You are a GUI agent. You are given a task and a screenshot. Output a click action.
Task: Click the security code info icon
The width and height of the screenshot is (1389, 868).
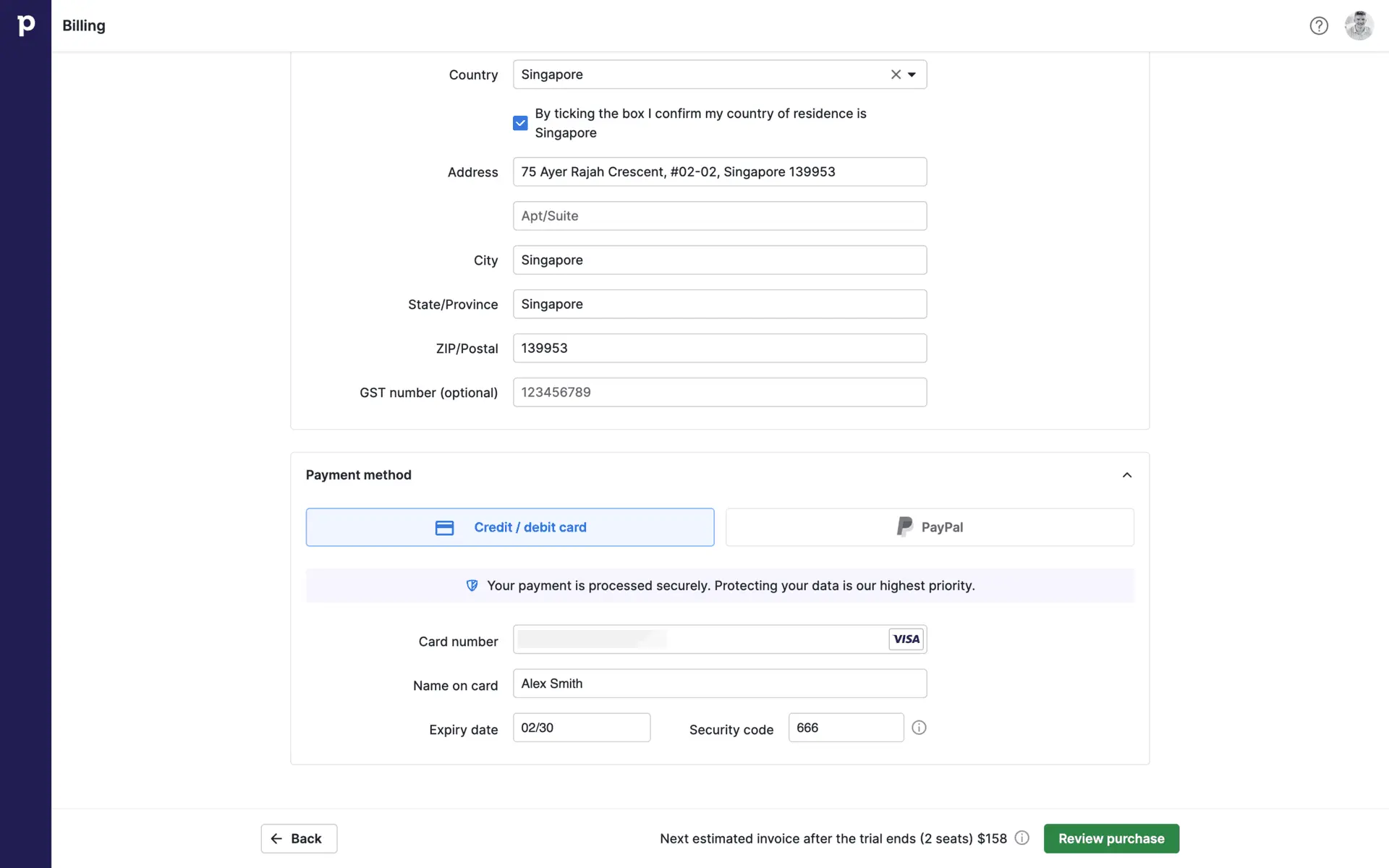point(919,728)
